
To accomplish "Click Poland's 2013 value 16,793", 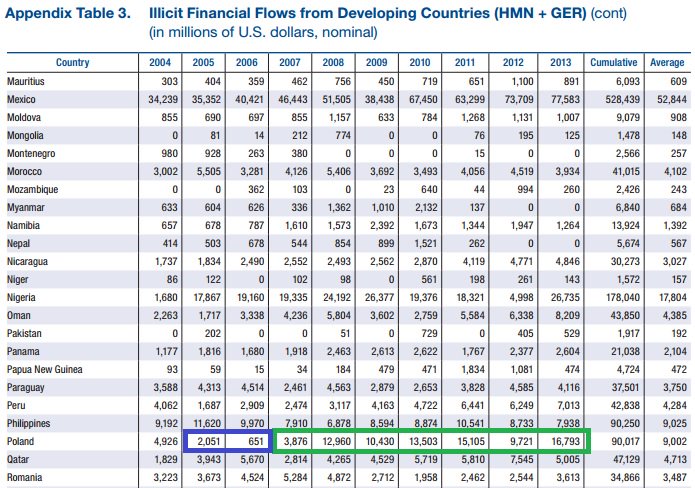I will pos(565,441).
